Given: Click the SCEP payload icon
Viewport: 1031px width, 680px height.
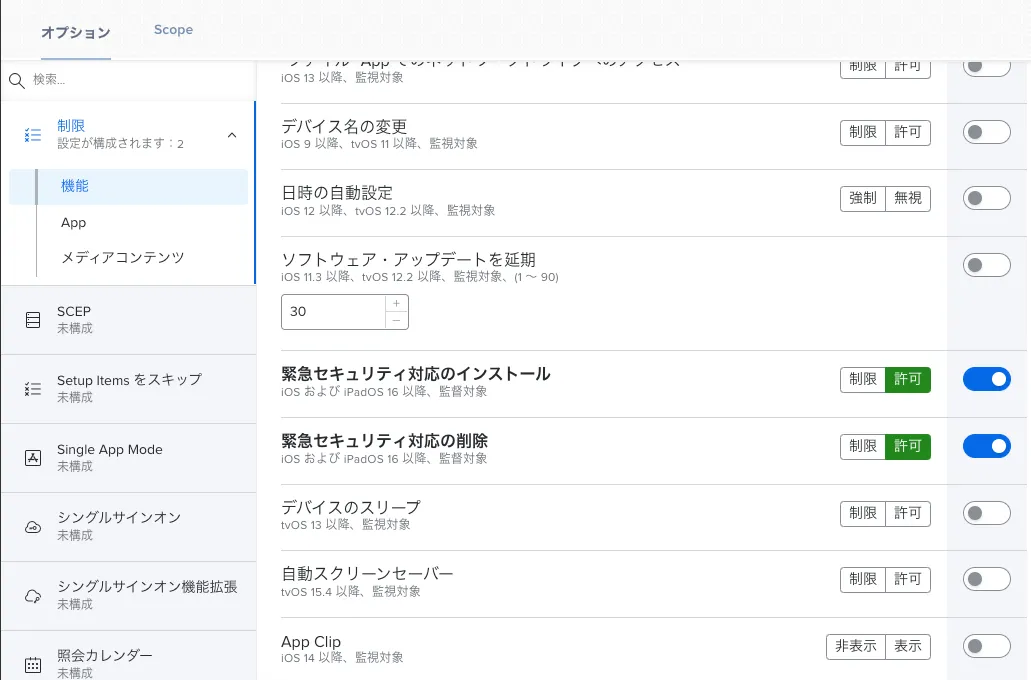Looking at the screenshot, I should tap(33, 320).
